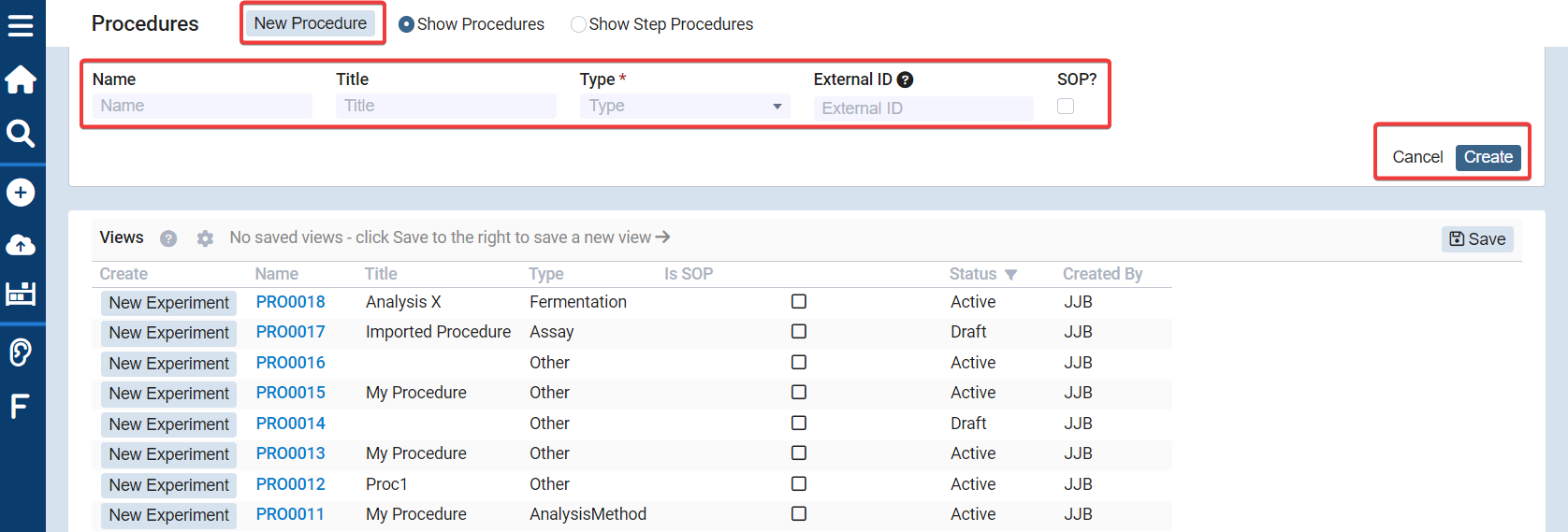Screen dimensions: 1568x532
Task: Click the New Procedure button
Action: [x=311, y=23]
